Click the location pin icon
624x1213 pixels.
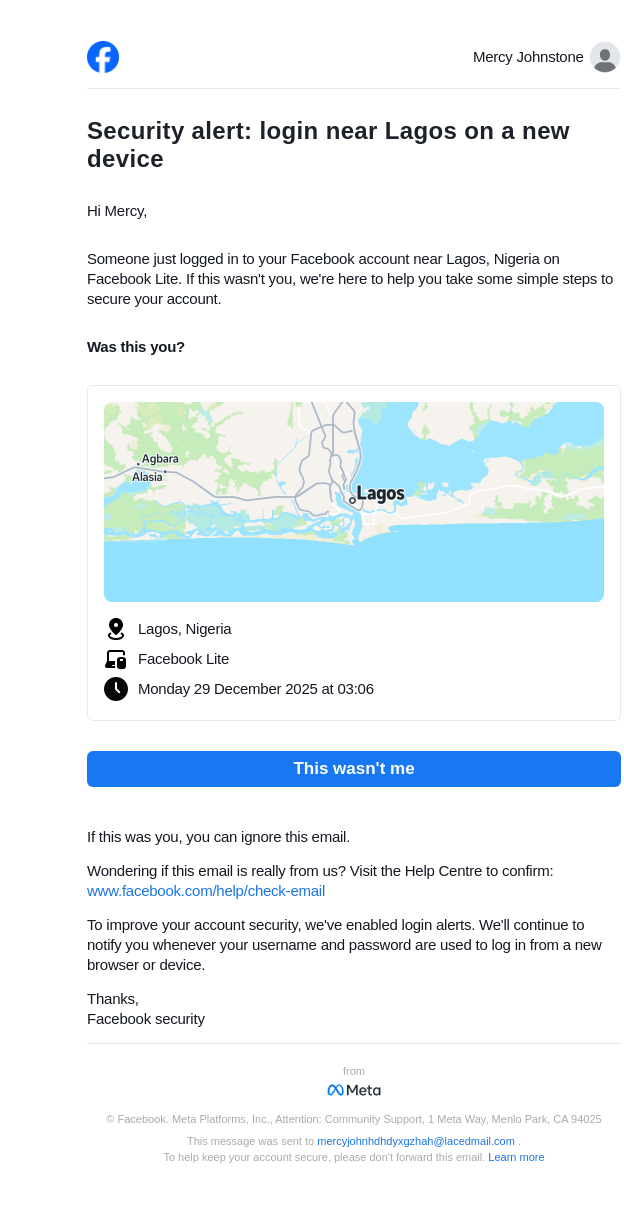pyautogui.click(x=116, y=629)
